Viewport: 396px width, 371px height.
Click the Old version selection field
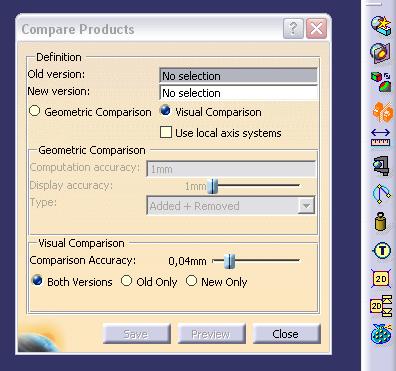click(238, 76)
